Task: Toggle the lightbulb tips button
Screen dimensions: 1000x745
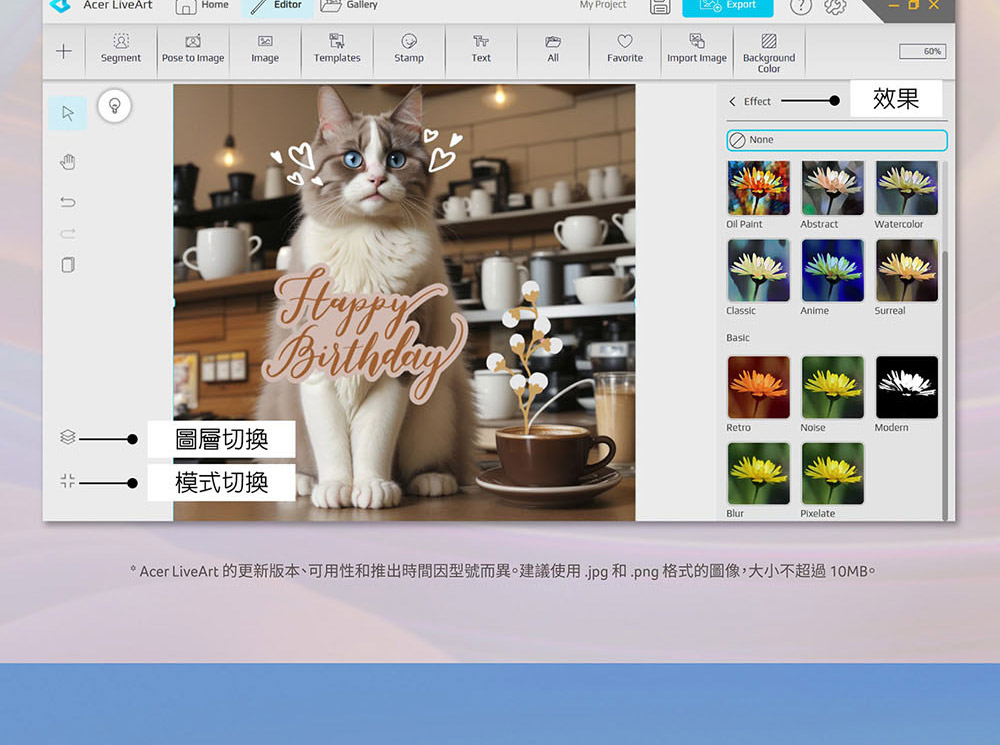Action: click(115, 106)
